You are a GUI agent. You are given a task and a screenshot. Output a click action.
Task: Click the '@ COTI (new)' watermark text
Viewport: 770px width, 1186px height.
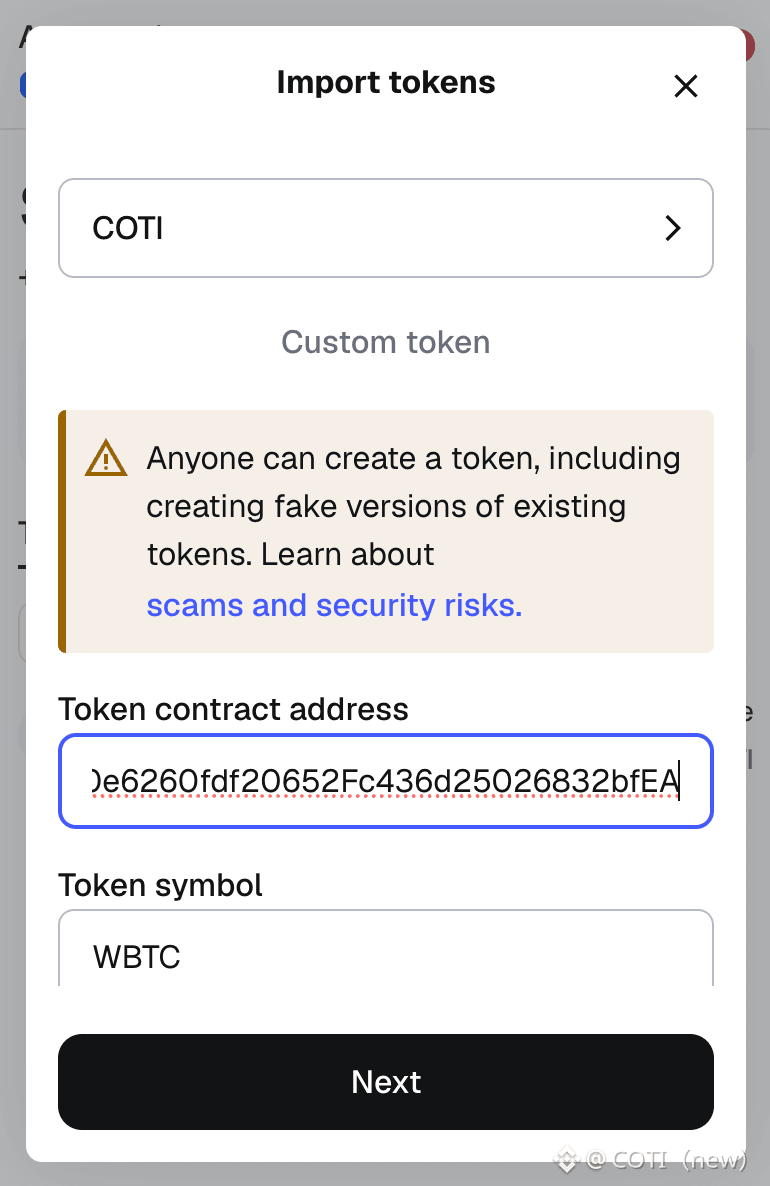[666, 1160]
